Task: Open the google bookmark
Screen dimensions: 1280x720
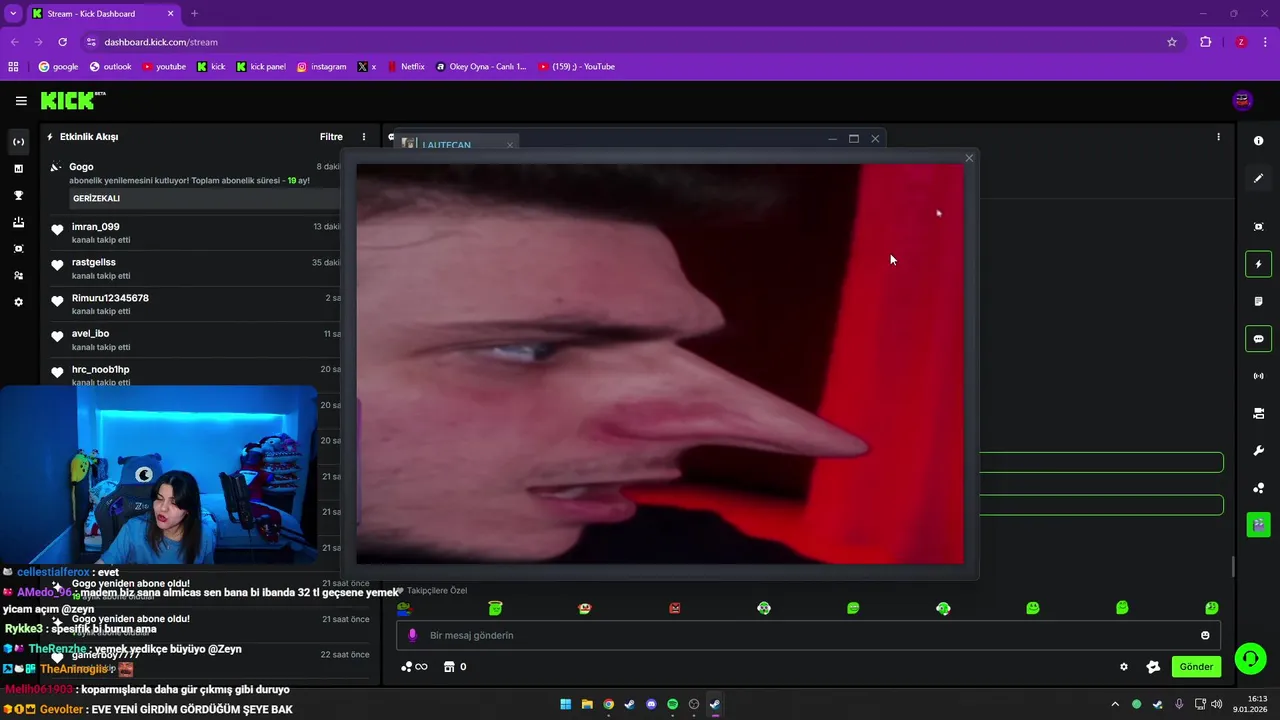Action: coord(58,67)
